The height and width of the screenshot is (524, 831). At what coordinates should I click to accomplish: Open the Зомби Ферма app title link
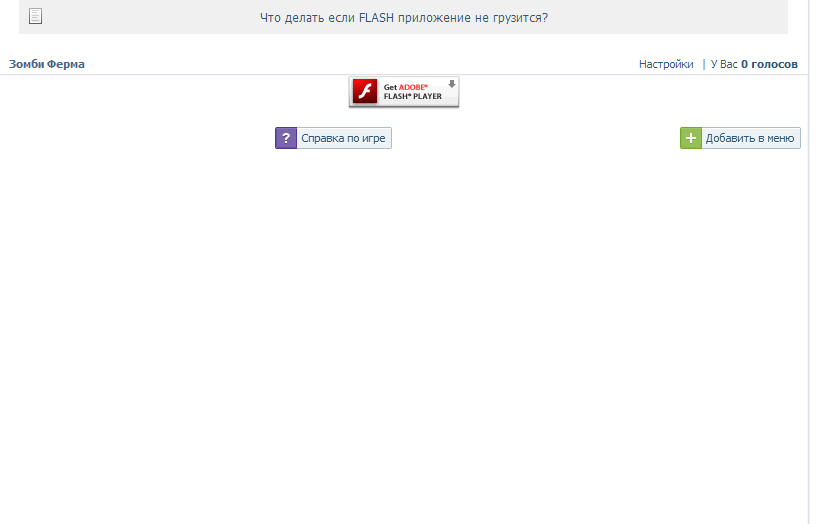tap(47, 64)
